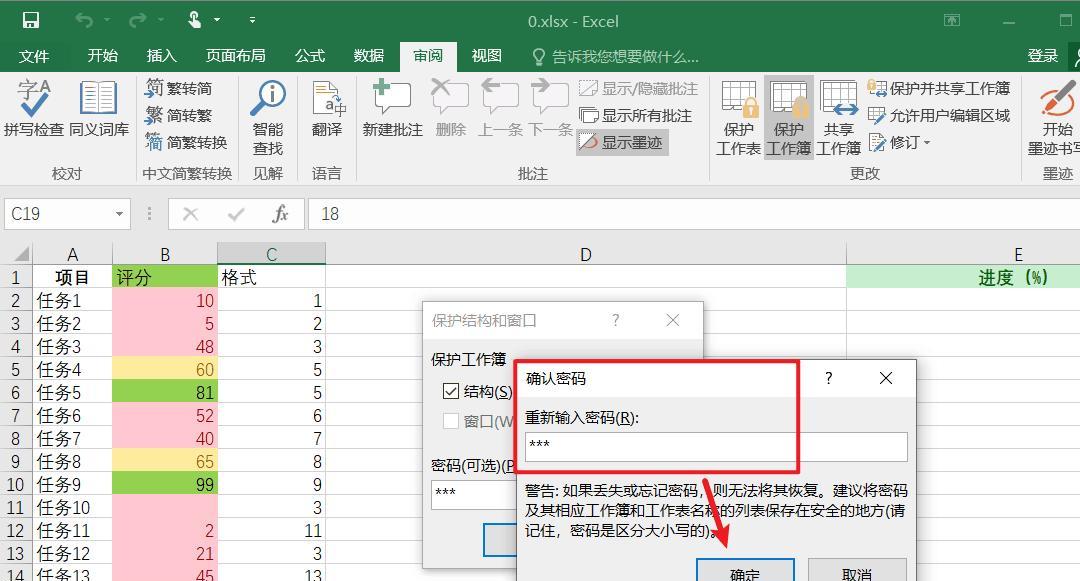Open the Name Box dropdown arrow

pyautogui.click(x=119, y=214)
